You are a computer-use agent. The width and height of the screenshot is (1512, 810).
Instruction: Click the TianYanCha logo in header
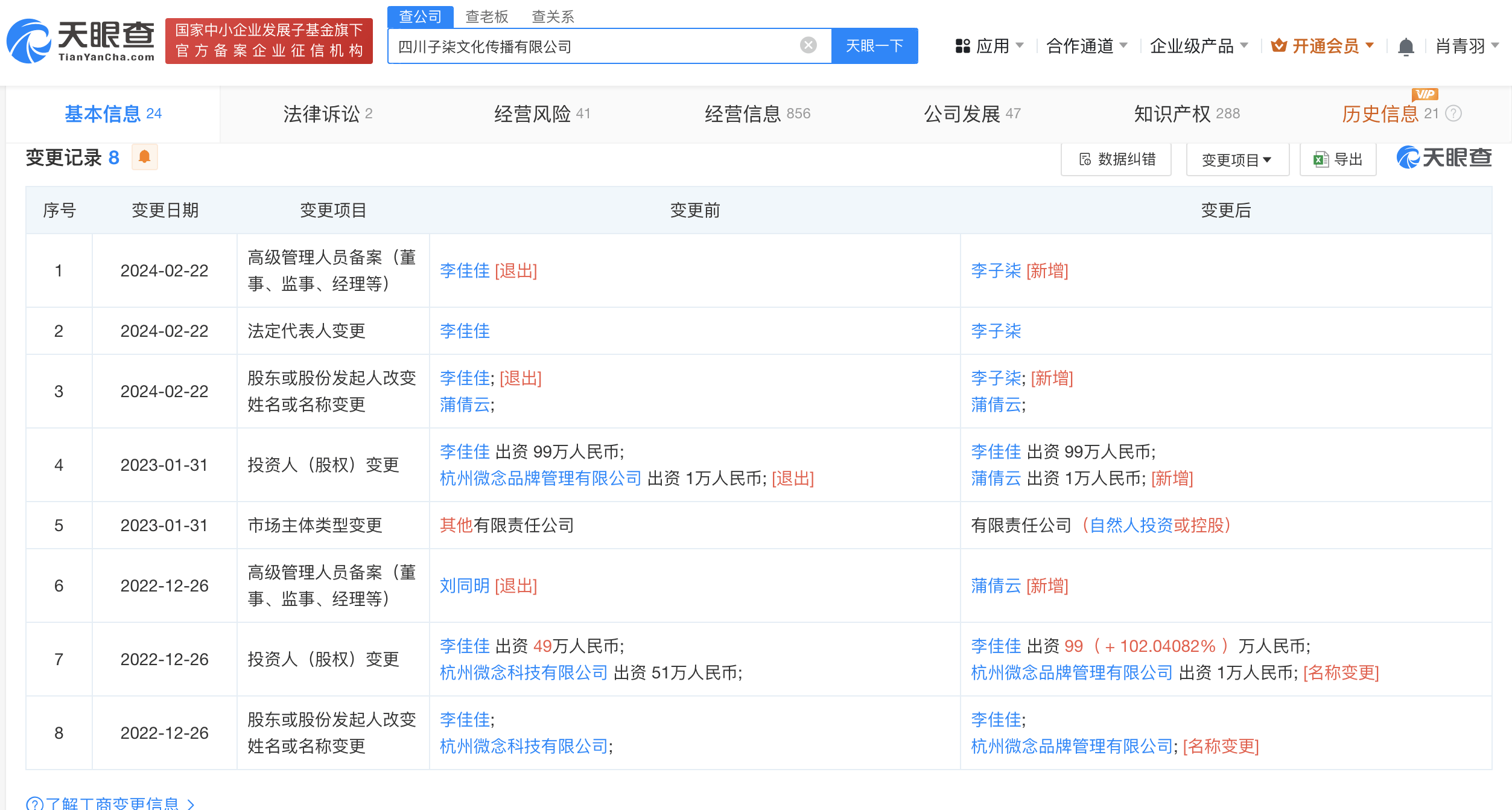(x=80, y=41)
